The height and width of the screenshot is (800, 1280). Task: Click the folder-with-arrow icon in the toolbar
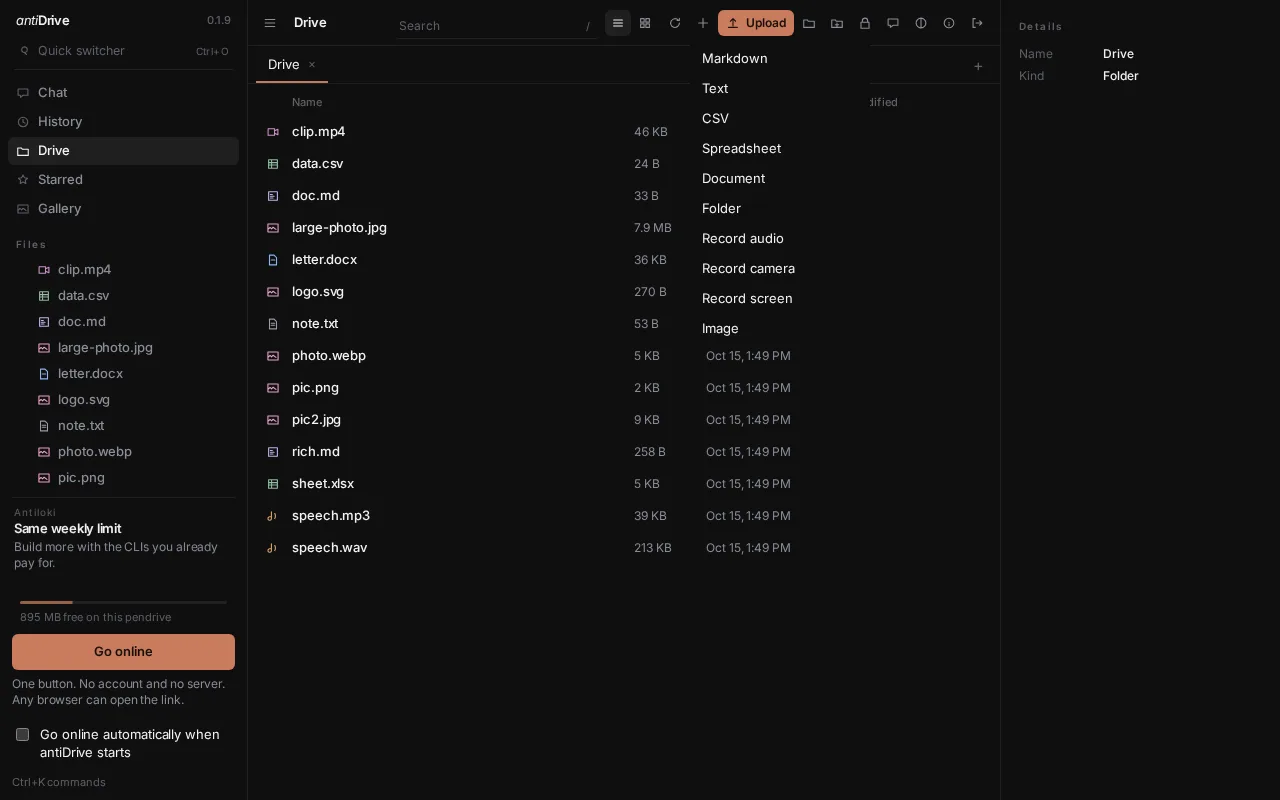coord(837,23)
